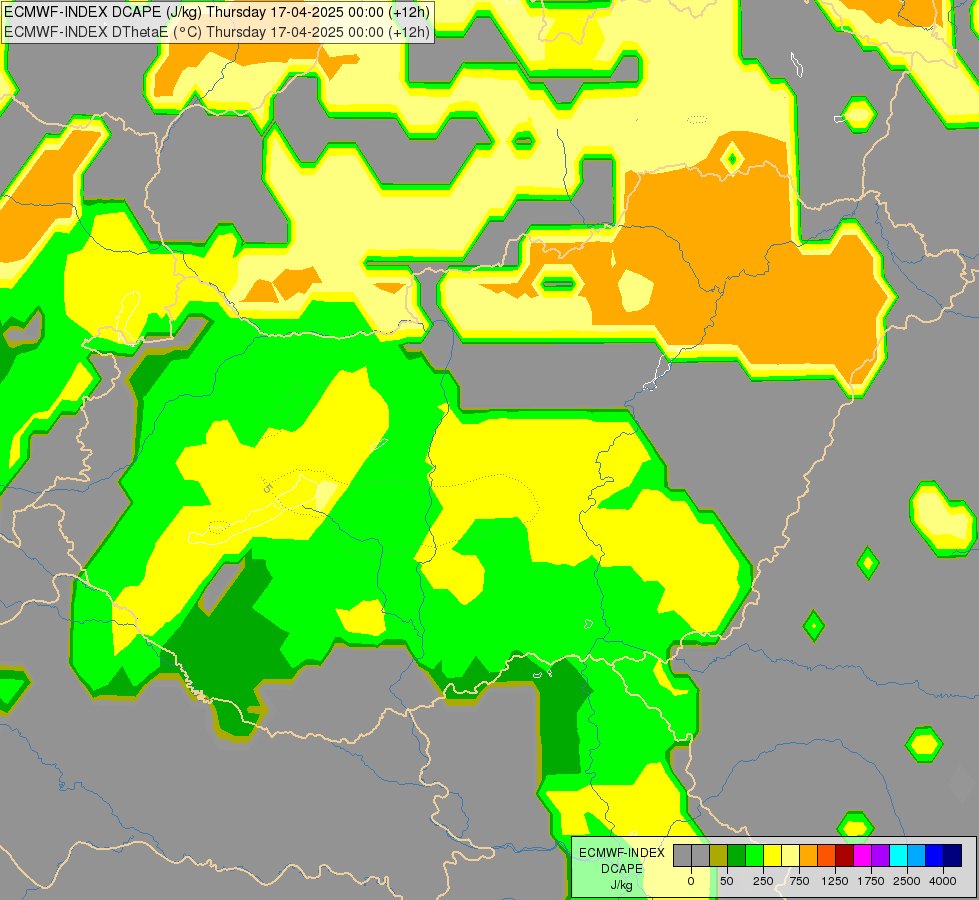Select the pale yellow legend swatch

[x=790, y=855]
